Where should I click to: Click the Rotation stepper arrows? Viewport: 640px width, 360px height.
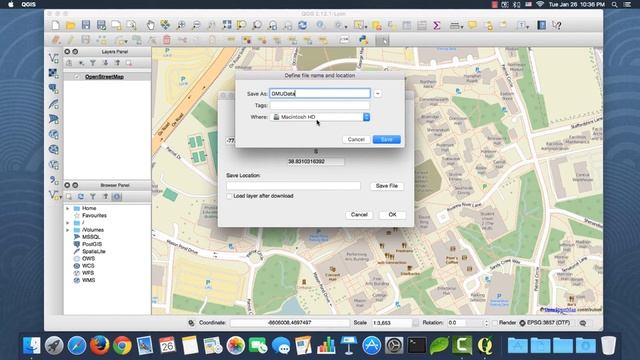click(486, 323)
